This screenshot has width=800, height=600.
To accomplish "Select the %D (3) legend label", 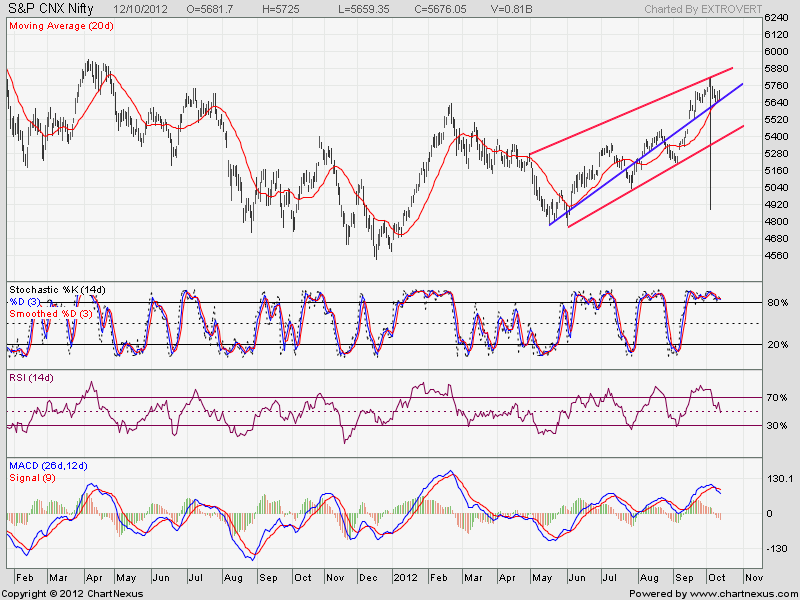I will click(24, 302).
